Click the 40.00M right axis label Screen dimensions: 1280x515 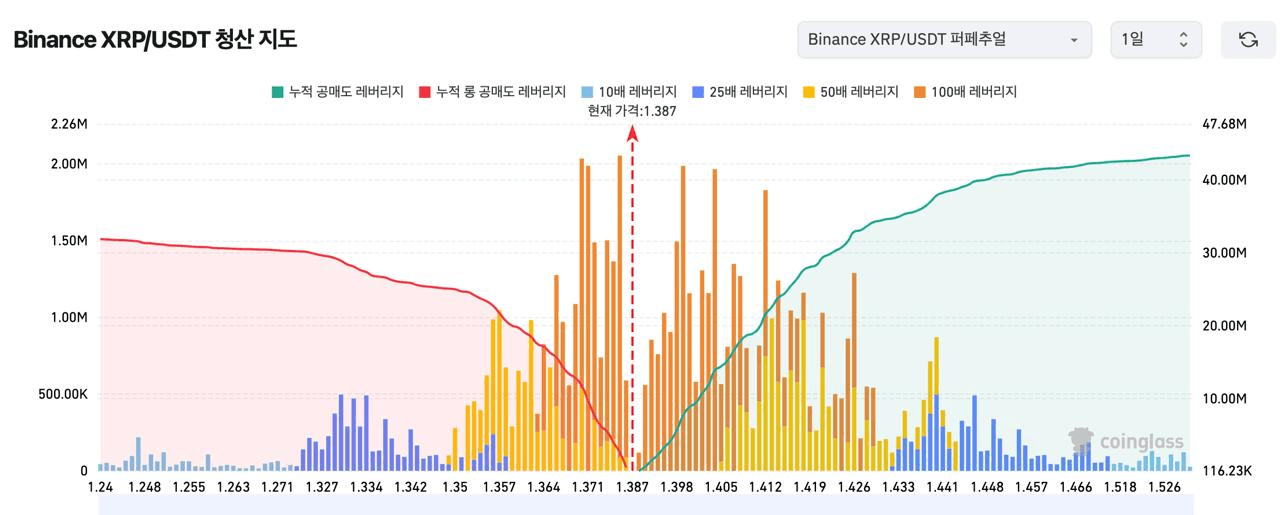[1224, 180]
